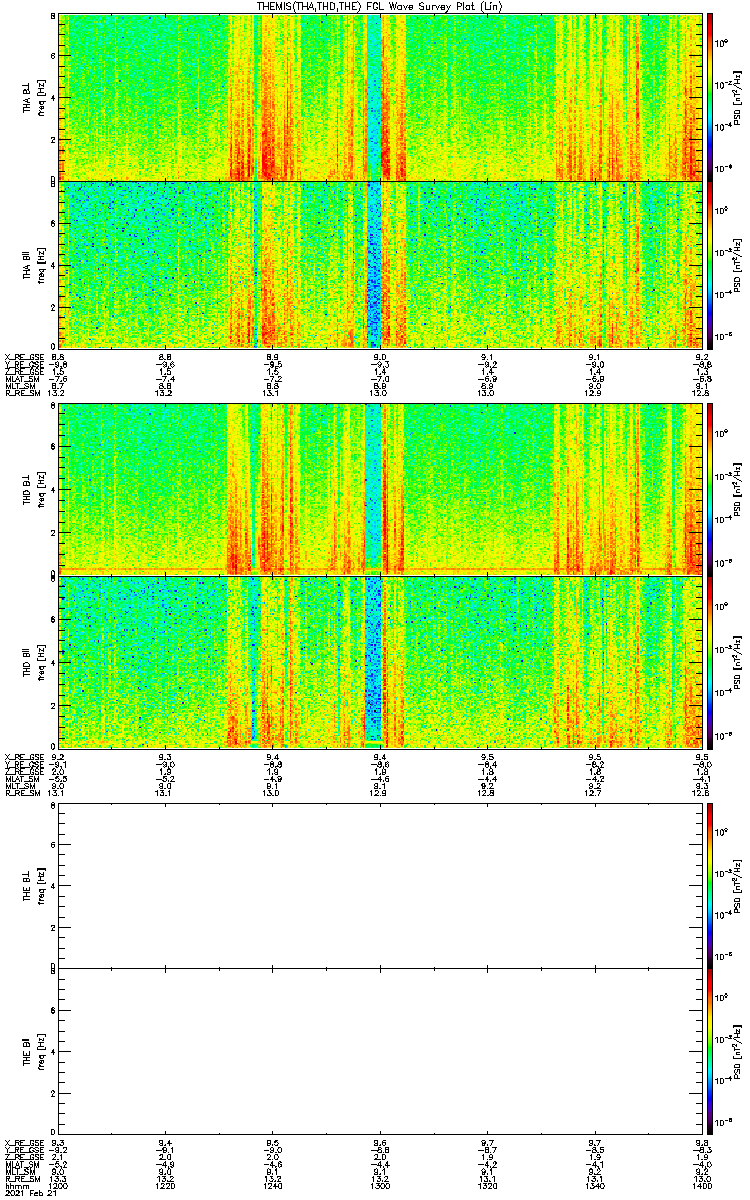750x1200 pixels.
Task: Click the PSD color bar beside THE B-perpendicular
Action: pyautogui.click(x=711, y=886)
